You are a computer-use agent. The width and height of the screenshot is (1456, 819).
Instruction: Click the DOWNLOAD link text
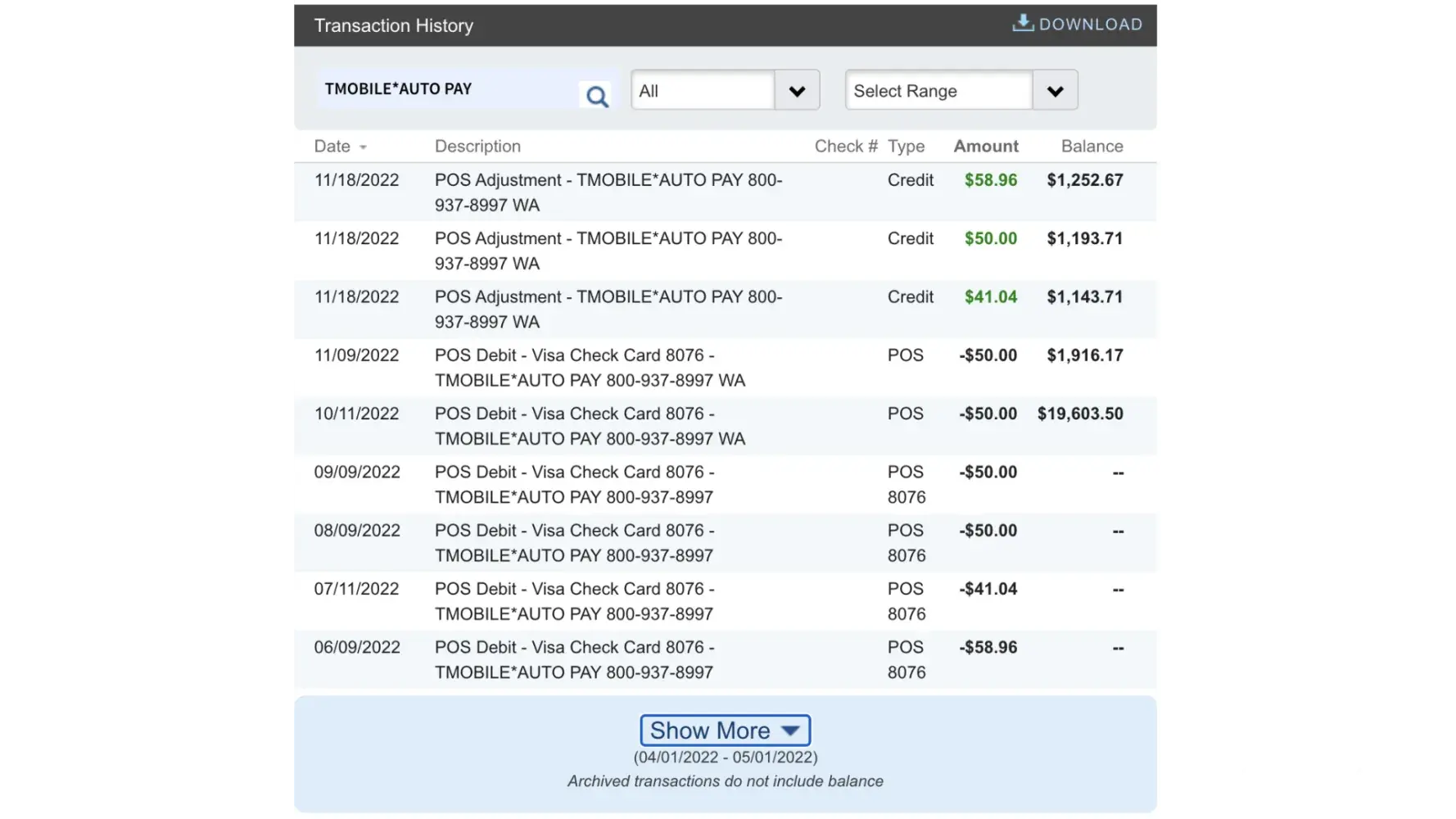tap(1090, 25)
